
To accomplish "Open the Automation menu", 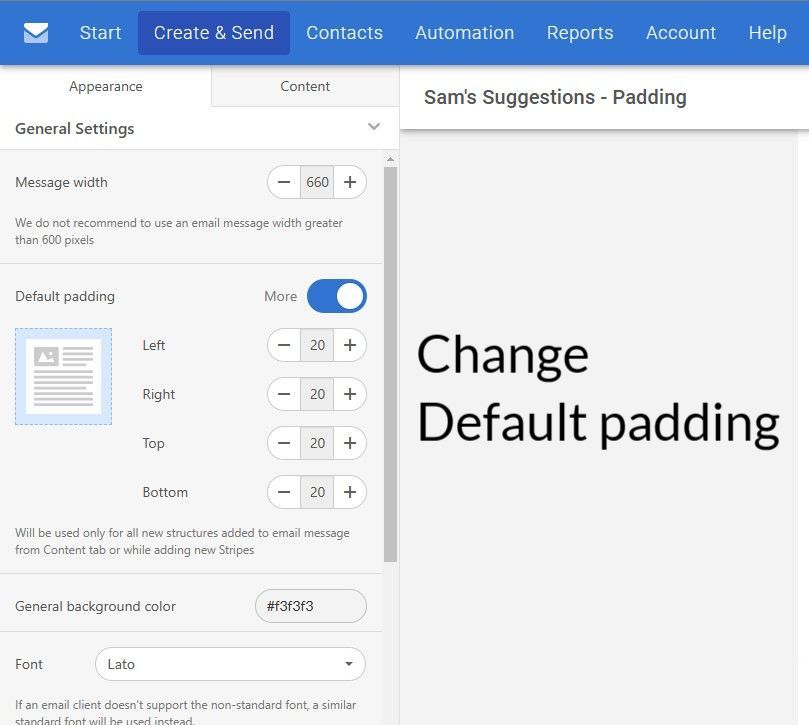I will click(x=464, y=33).
